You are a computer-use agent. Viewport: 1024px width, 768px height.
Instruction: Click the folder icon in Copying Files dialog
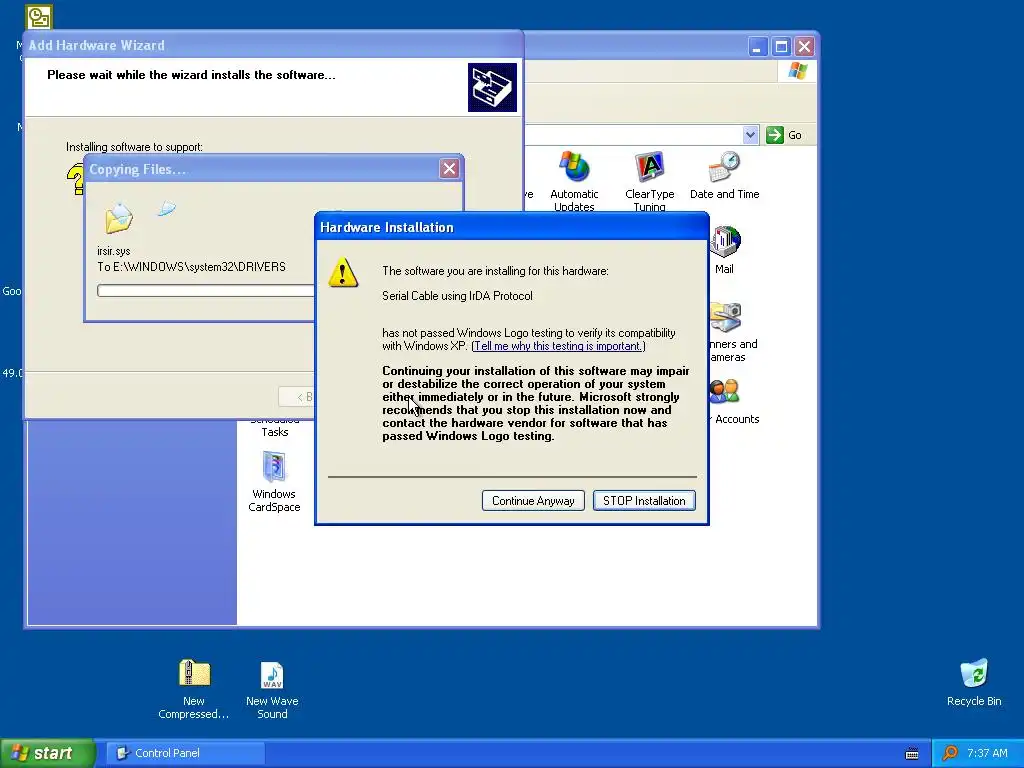[119, 217]
